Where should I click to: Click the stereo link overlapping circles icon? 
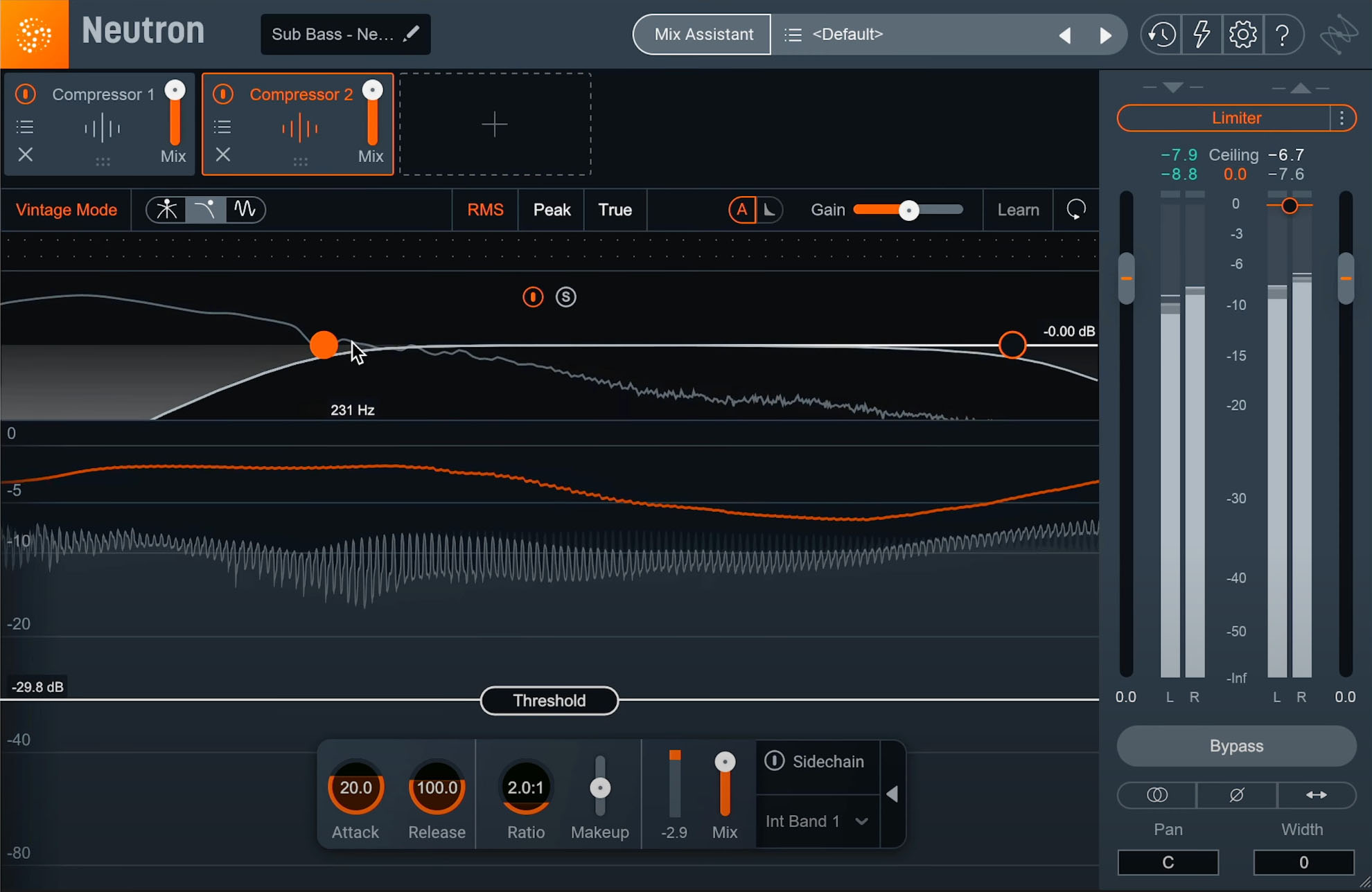click(1157, 795)
